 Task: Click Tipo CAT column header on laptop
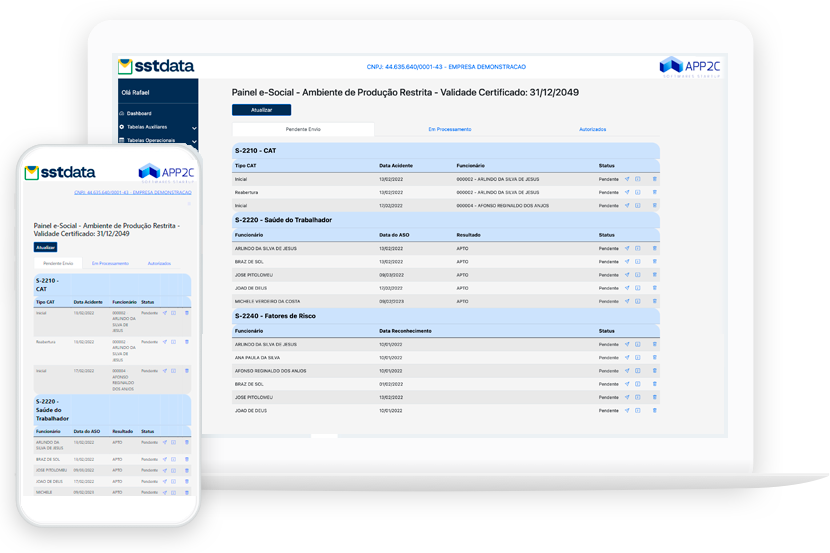coord(246,166)
